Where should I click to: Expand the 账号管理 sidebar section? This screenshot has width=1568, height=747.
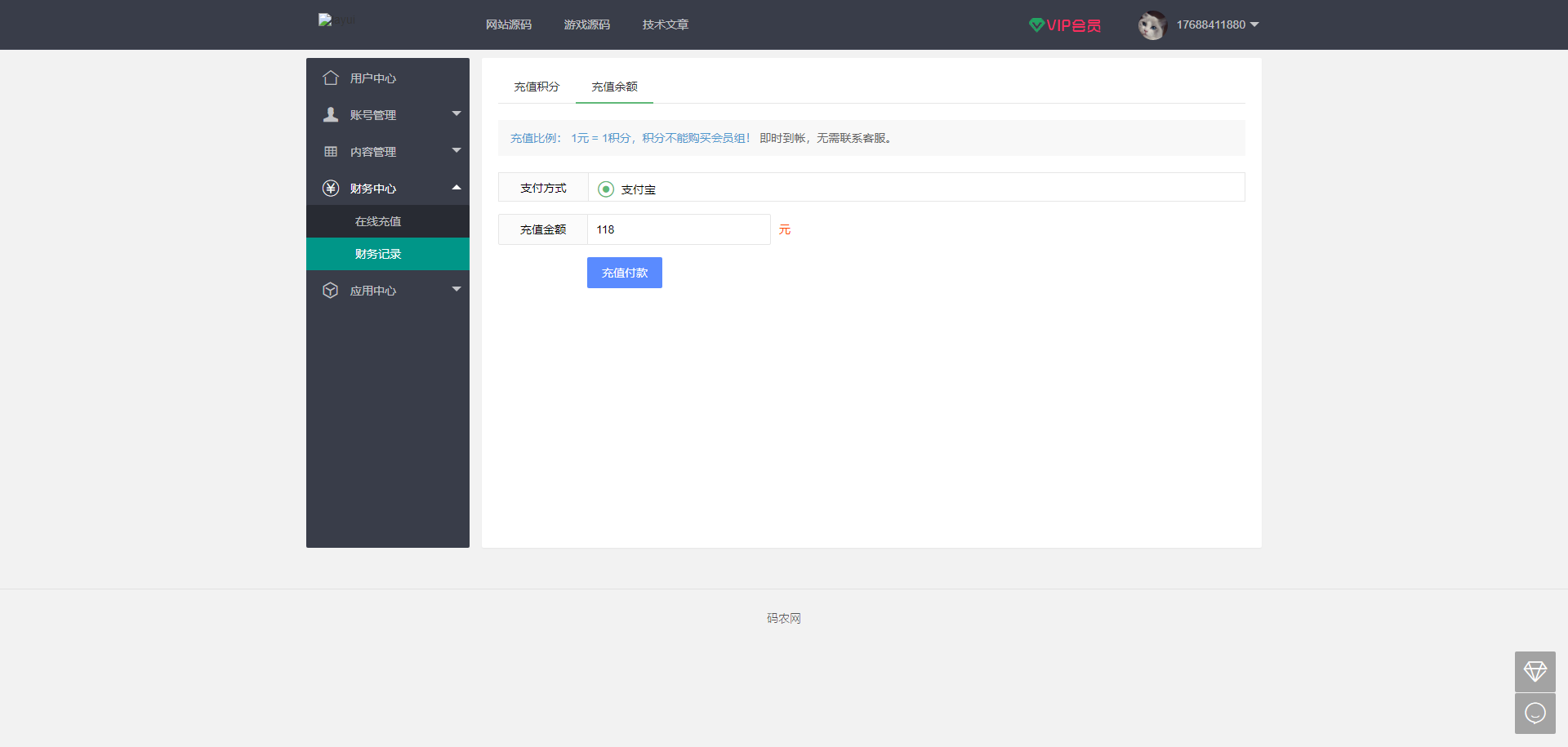[x=457, y=113]
